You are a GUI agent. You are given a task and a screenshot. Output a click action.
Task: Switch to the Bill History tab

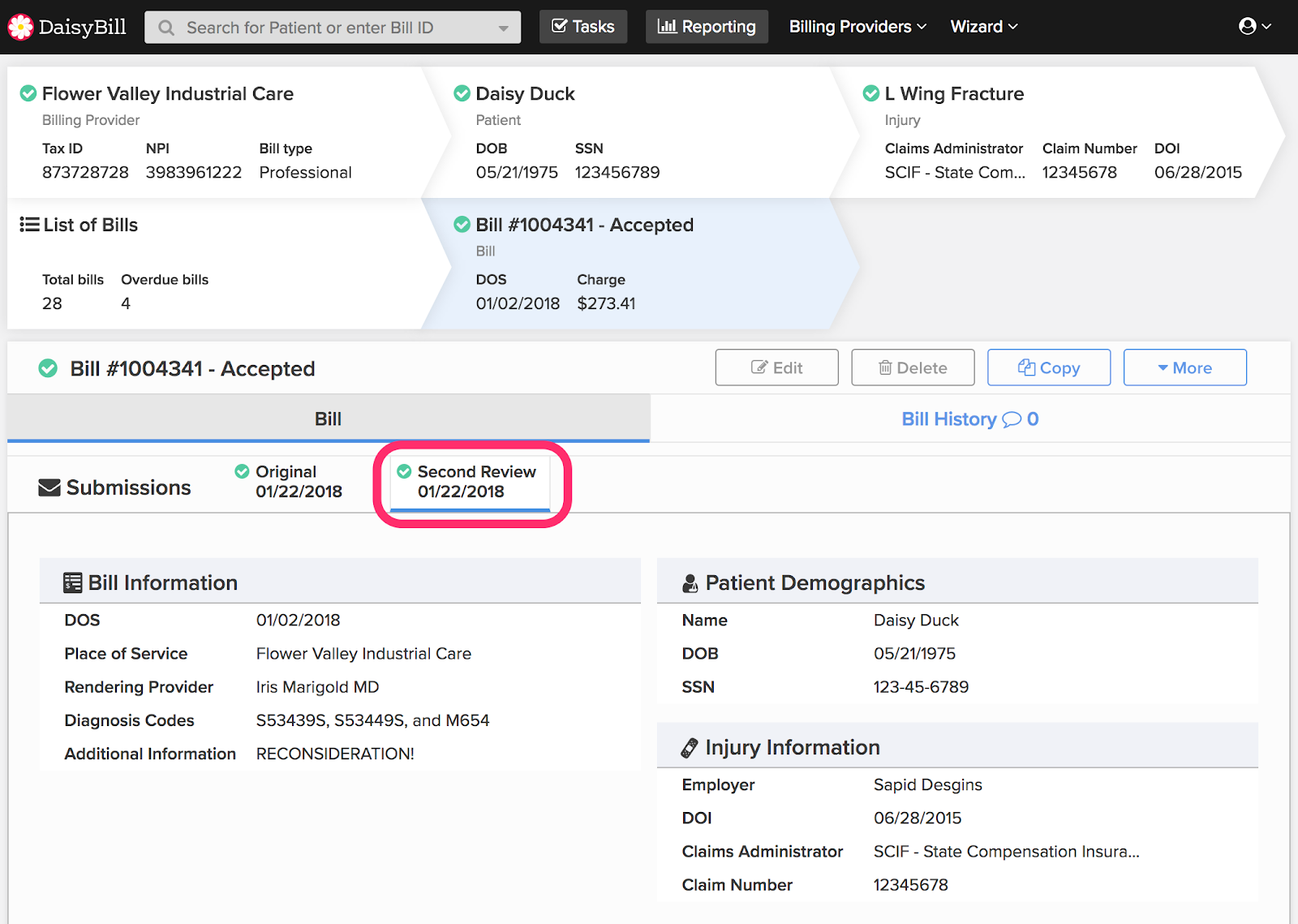tap(970, 419)
